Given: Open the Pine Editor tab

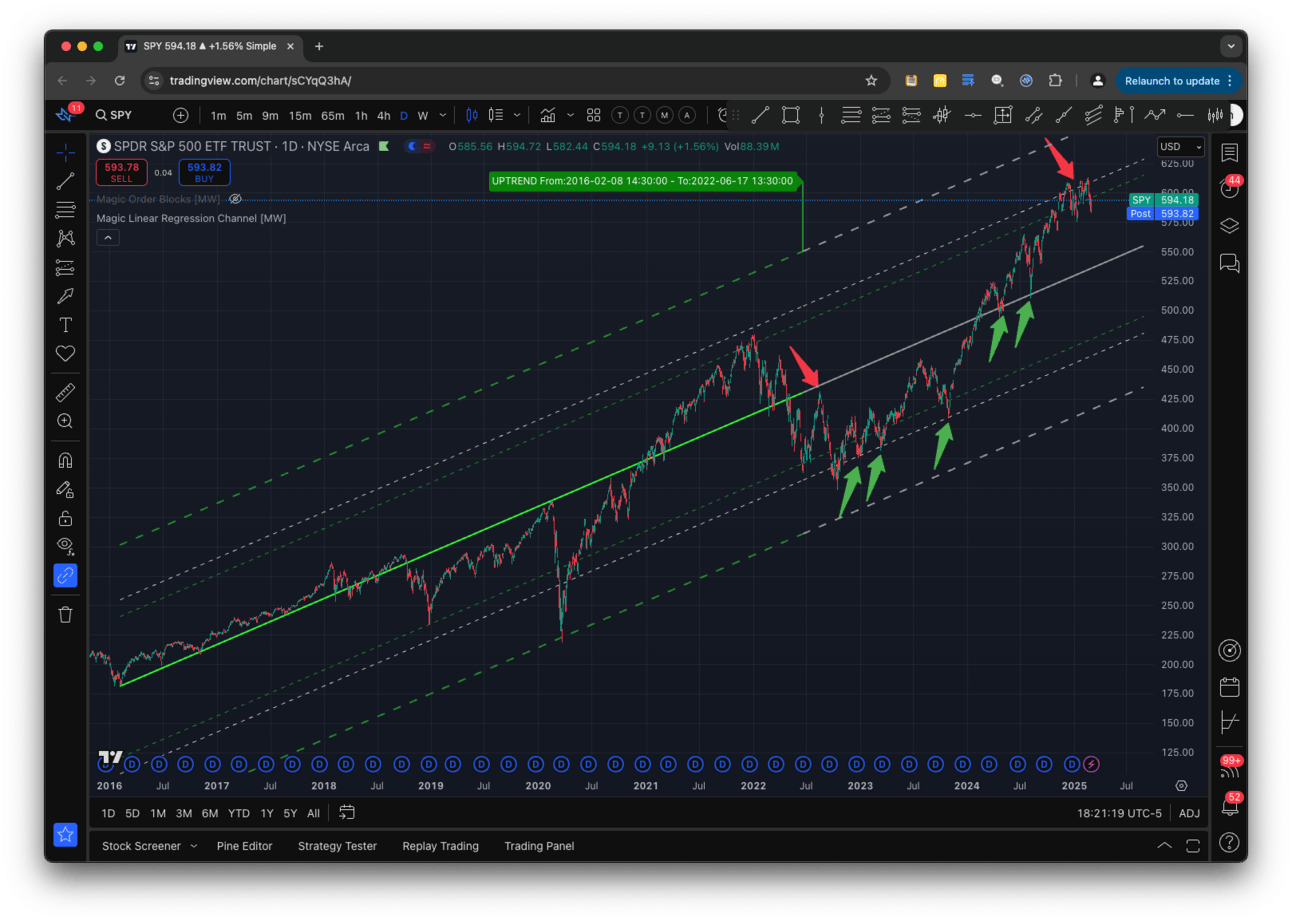Looking at the screenshot, I should tap(244, 846).
